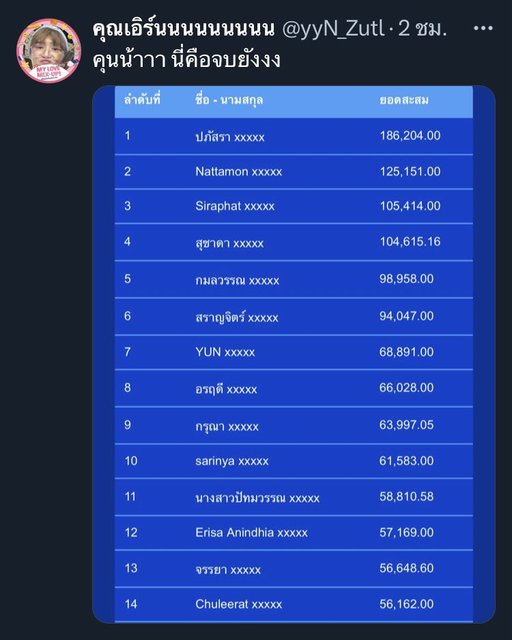Select the 'Siraphat xxxxx' name cell
Screen dimensions: 512x640
pos(235,206)
